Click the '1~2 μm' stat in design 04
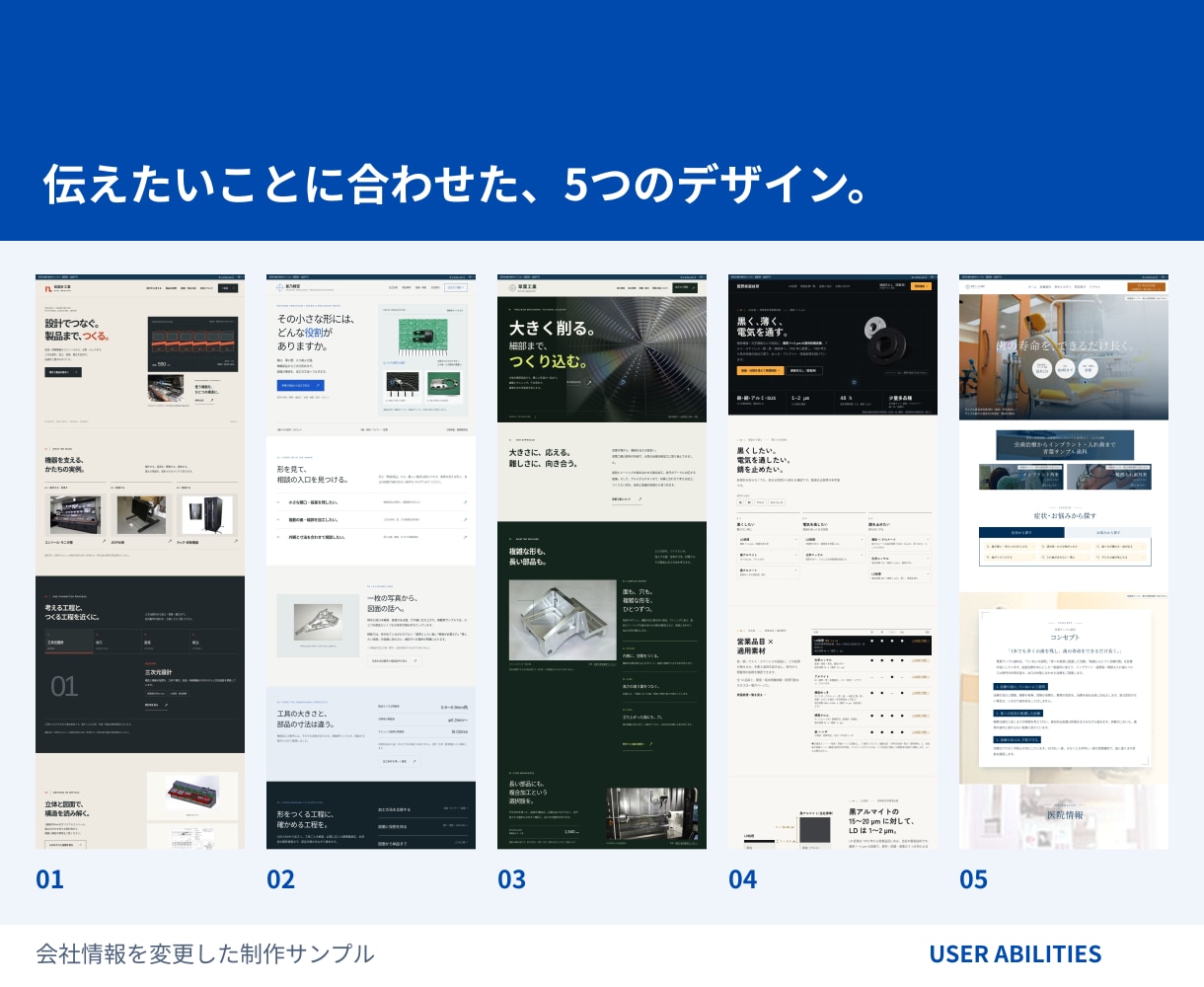The width and height of the screenshot is (1204, 987). click(800, 399)
